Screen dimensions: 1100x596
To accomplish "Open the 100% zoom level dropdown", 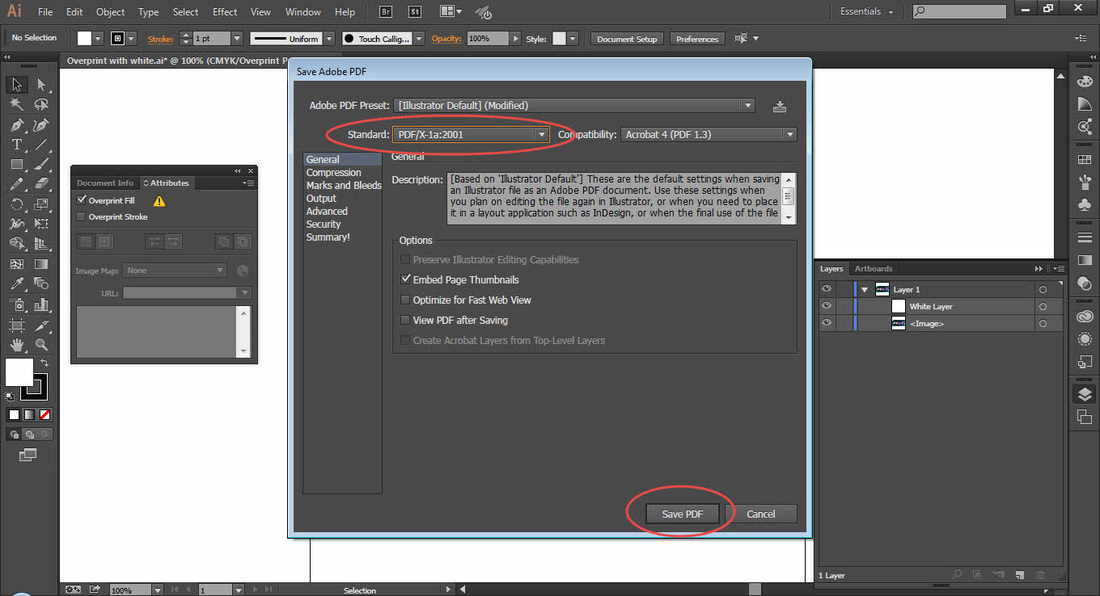I will coord(158,590).
